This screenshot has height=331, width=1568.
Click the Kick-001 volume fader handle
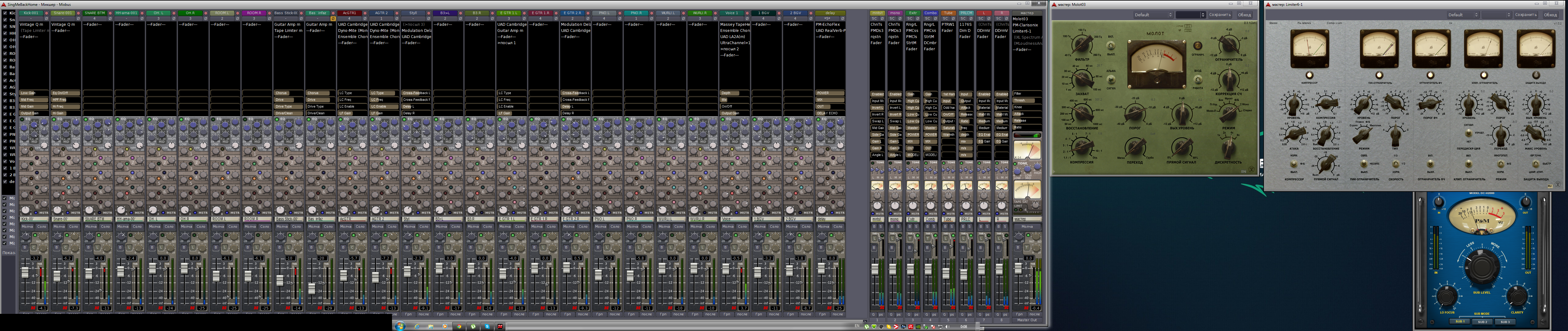25,272
